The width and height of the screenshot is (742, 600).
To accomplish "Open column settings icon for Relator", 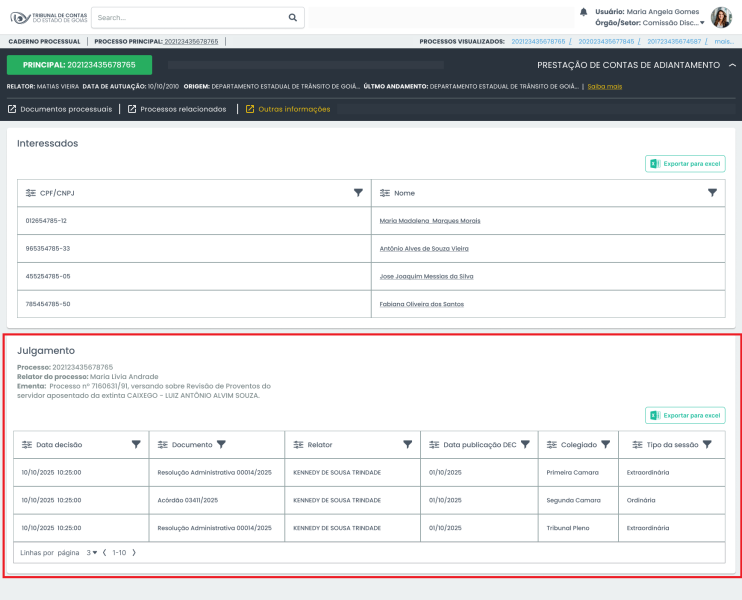I will 297,444.
